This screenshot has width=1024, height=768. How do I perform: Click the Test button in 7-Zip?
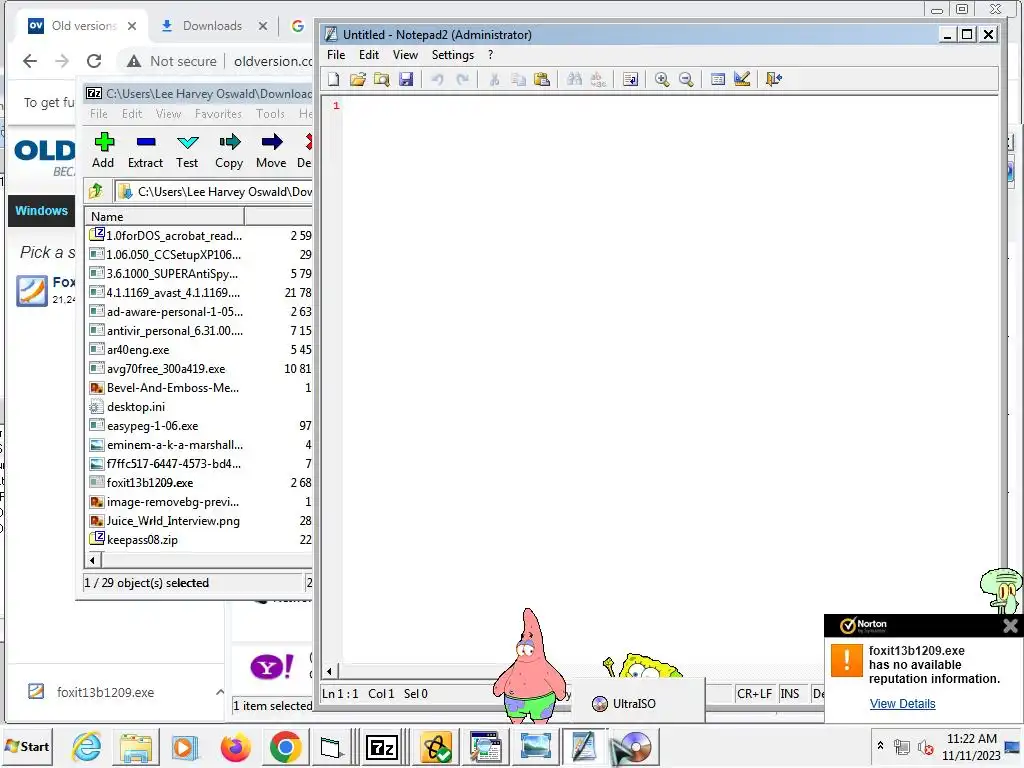tap(187, 150)
